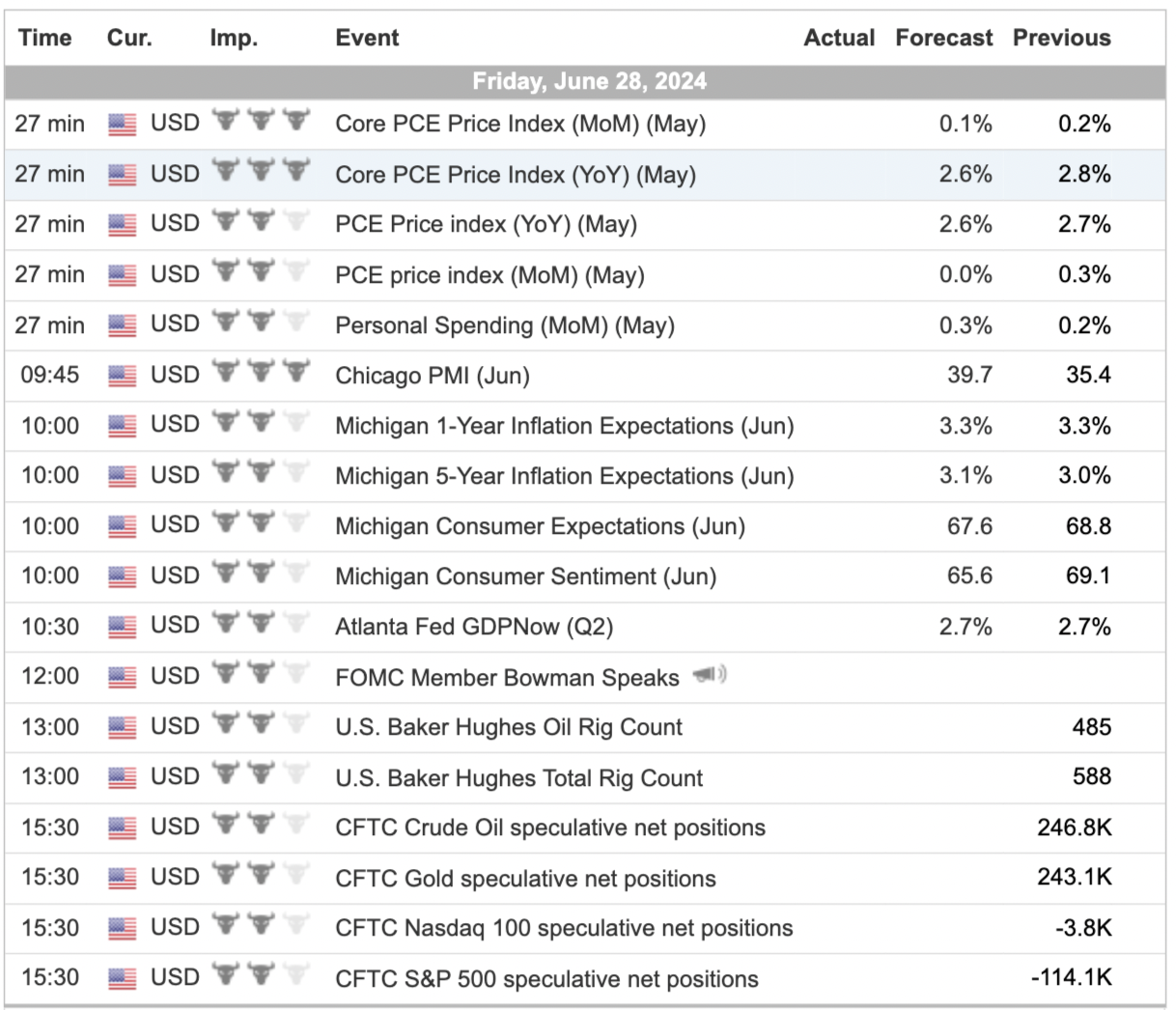Click the flag icon in the Core PCE Price Index (MoM) row
The width and height of the screenshot is (1176, 1010).
[122, 125]
